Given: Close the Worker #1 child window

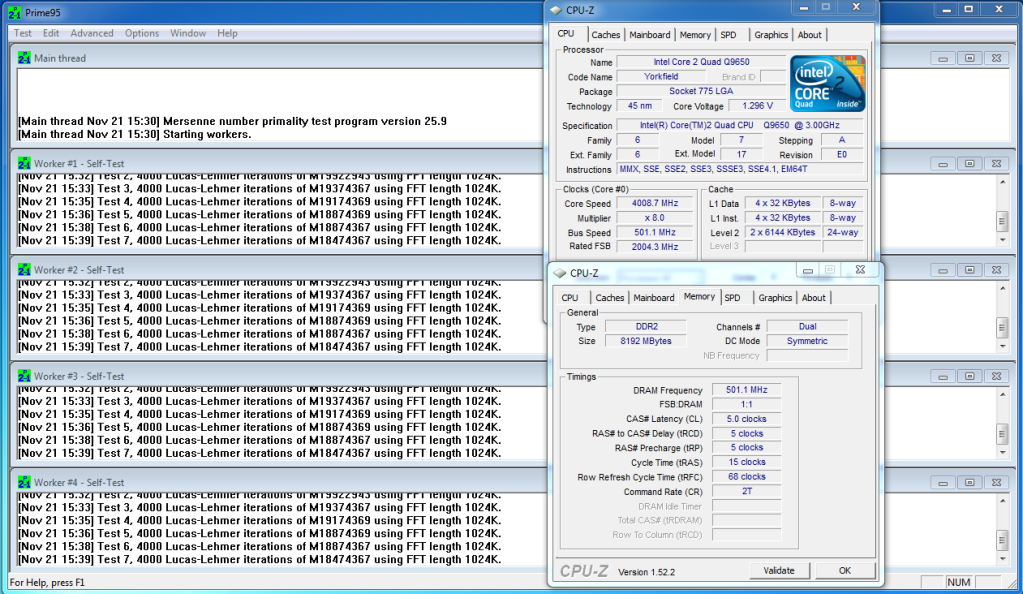Looking at the screenshot, I should coord(996,163).
